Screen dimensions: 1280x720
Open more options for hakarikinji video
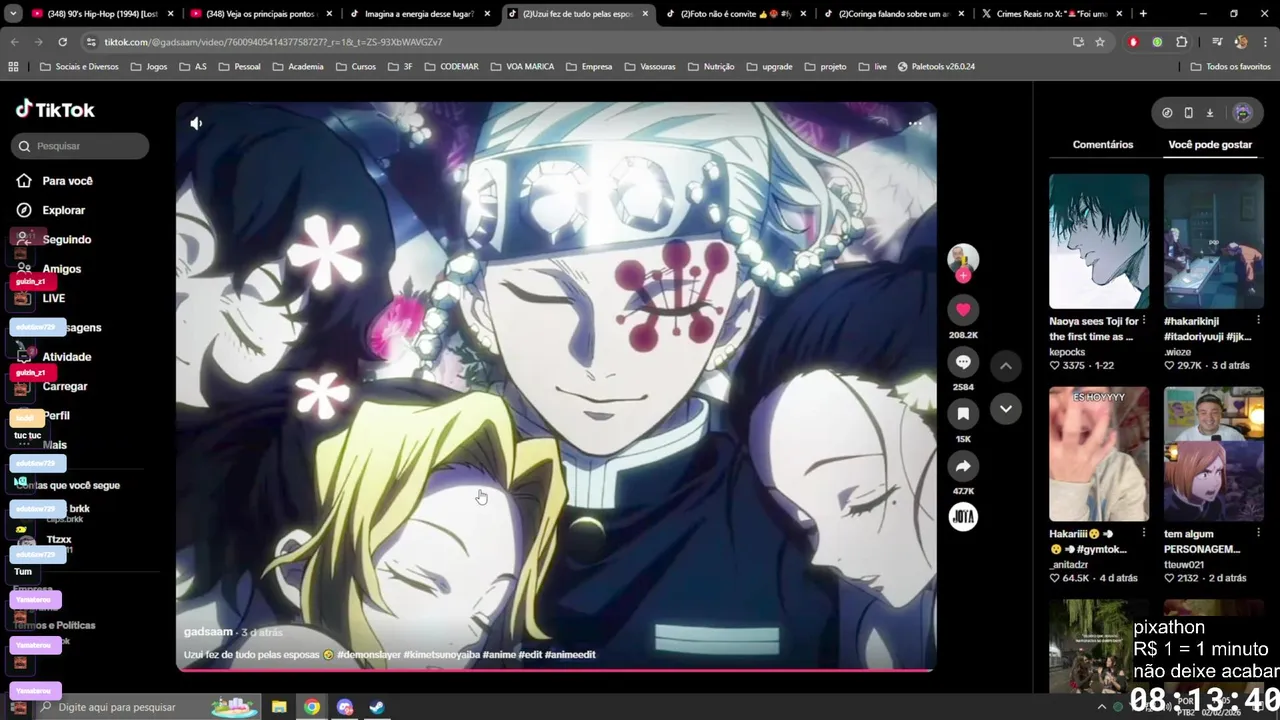(x=1258, y=321)
